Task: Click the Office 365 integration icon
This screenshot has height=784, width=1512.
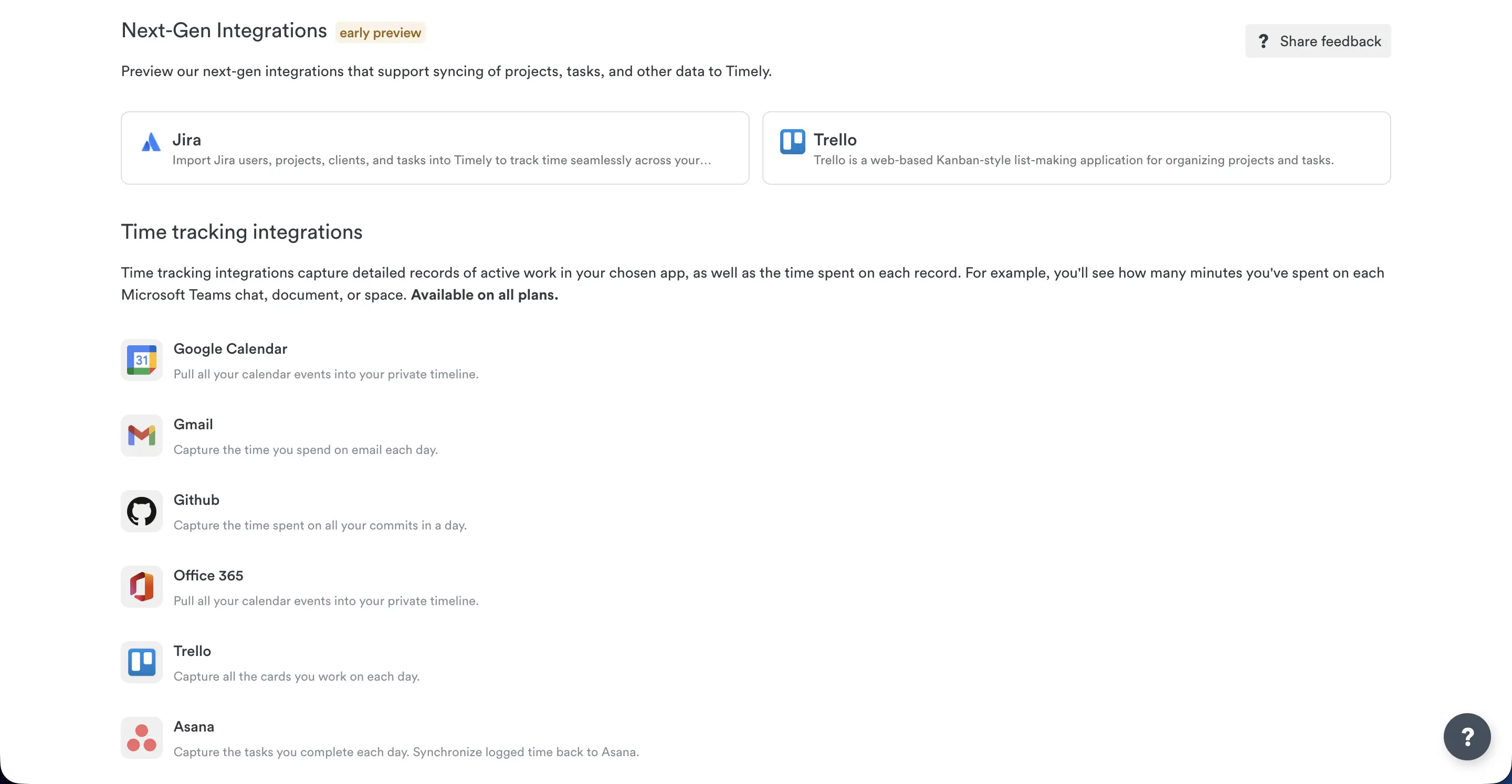Action: [x=141, y=587]
